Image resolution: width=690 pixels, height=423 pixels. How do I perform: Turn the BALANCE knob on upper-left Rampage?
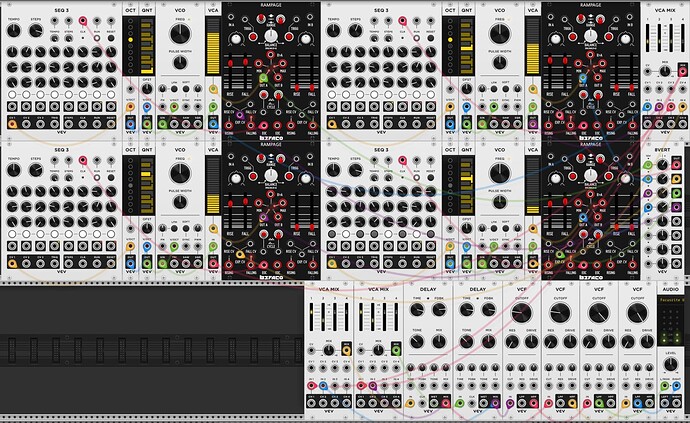click(271, 37)
